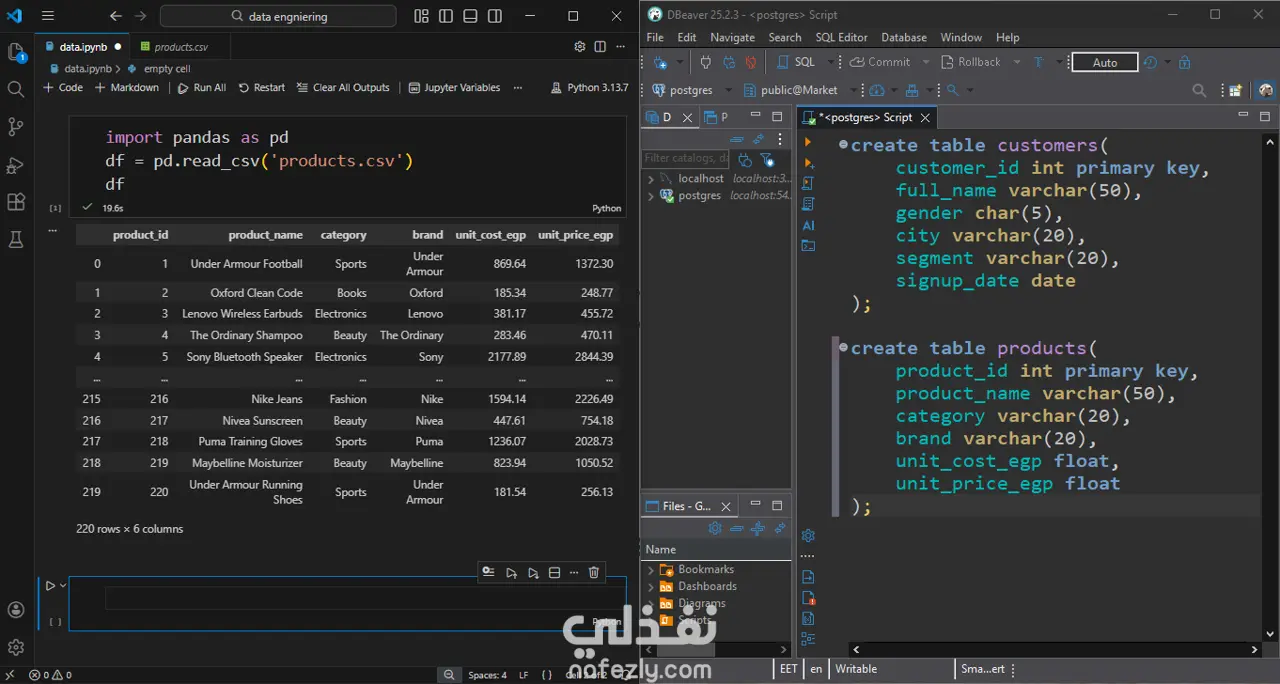
Task: Select the postgres Script editor tab
Action: (866, 118)
